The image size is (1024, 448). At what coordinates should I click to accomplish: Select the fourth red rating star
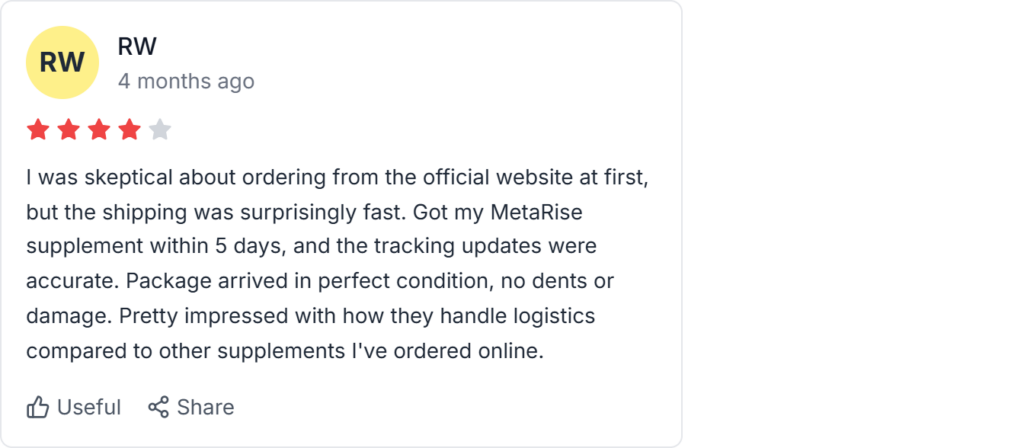(130, 130)
